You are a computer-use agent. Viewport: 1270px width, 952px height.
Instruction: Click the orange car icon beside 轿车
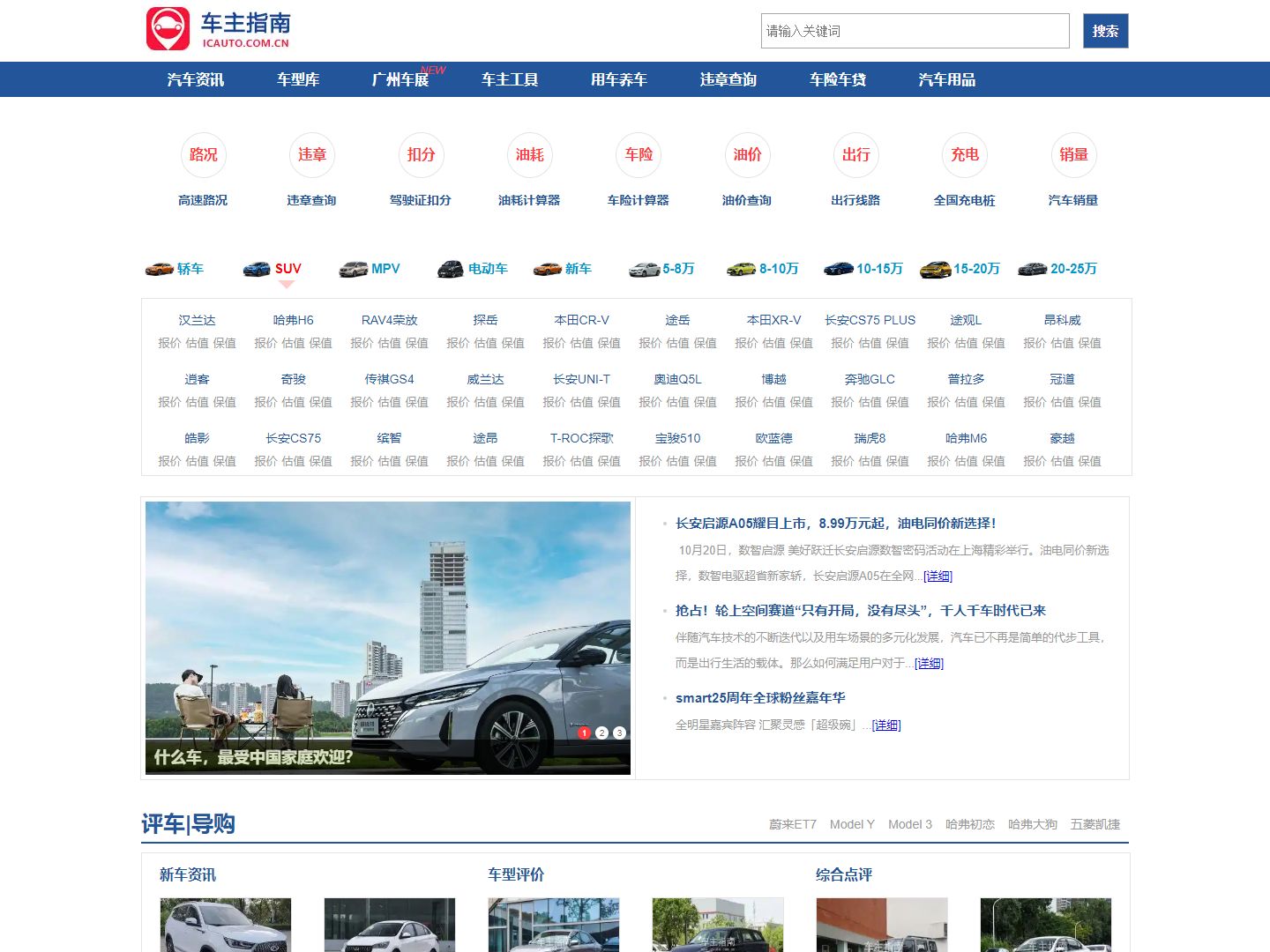pos(160,269)
